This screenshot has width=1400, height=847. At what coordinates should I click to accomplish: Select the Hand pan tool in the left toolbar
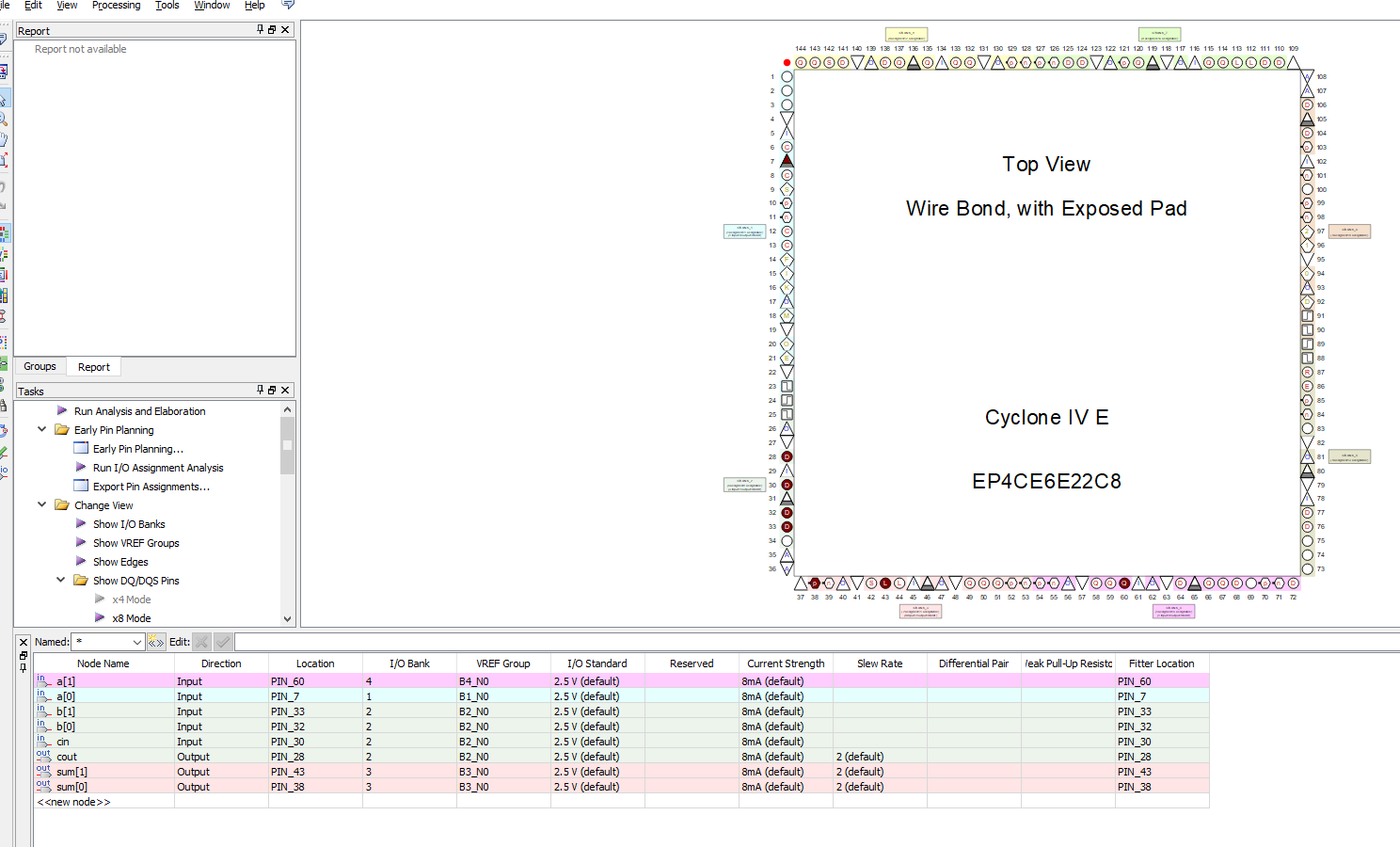click(4, 139)
